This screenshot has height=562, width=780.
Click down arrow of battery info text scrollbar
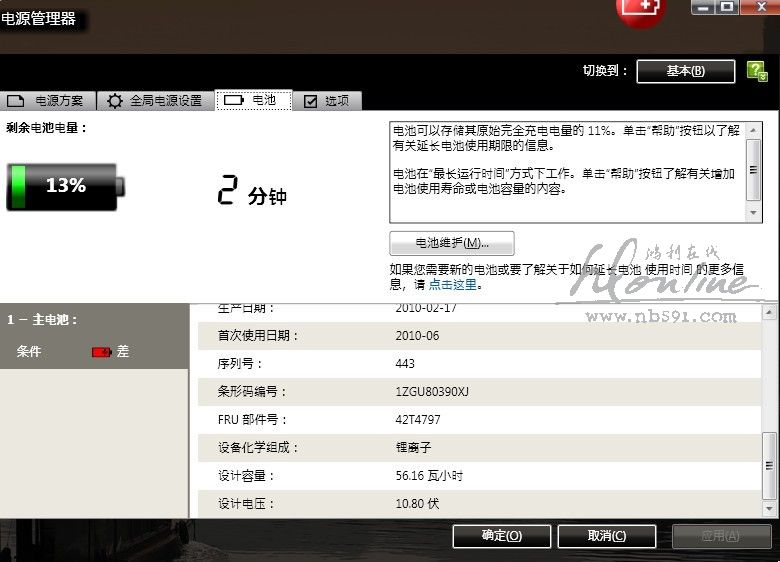click(x=754, y=213)
